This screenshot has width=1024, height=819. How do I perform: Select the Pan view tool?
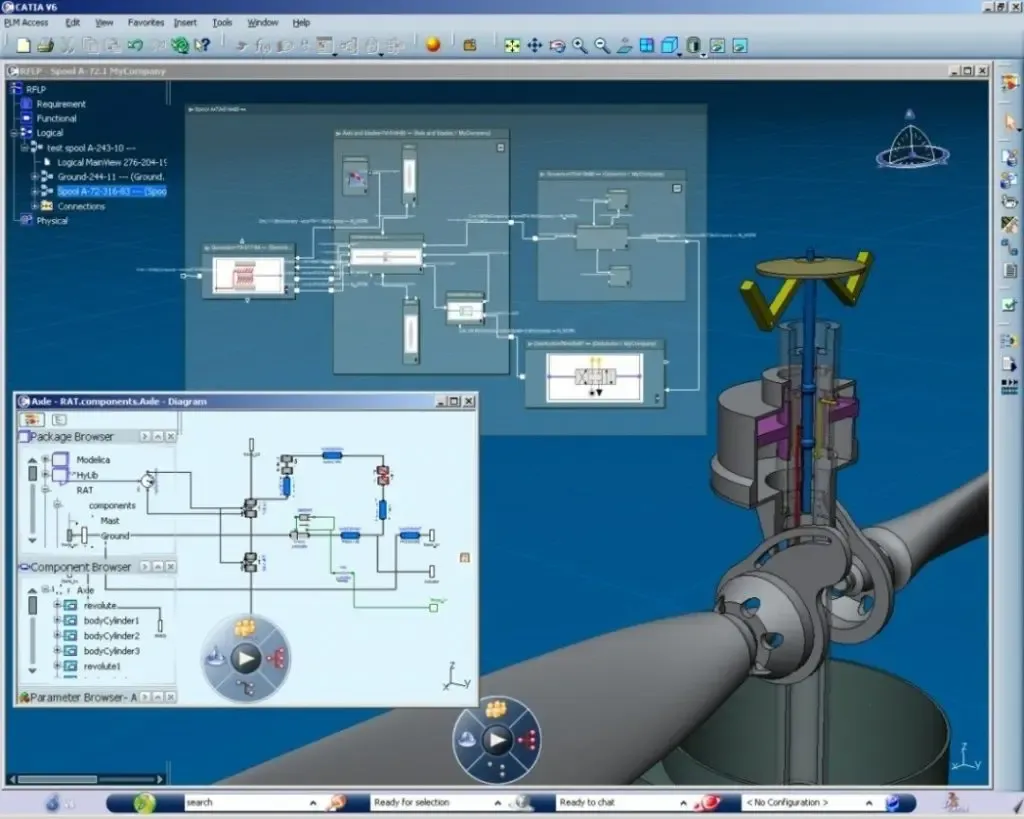click(x=534, y=45)
